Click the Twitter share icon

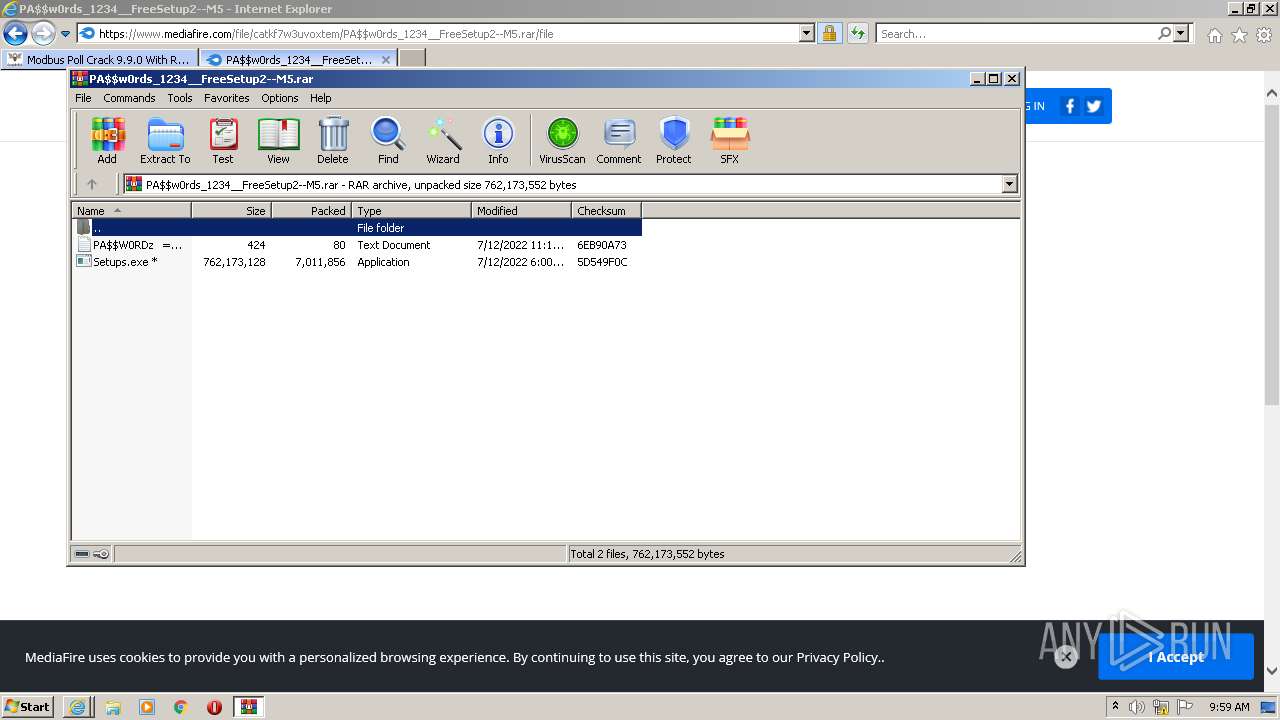1093,106
